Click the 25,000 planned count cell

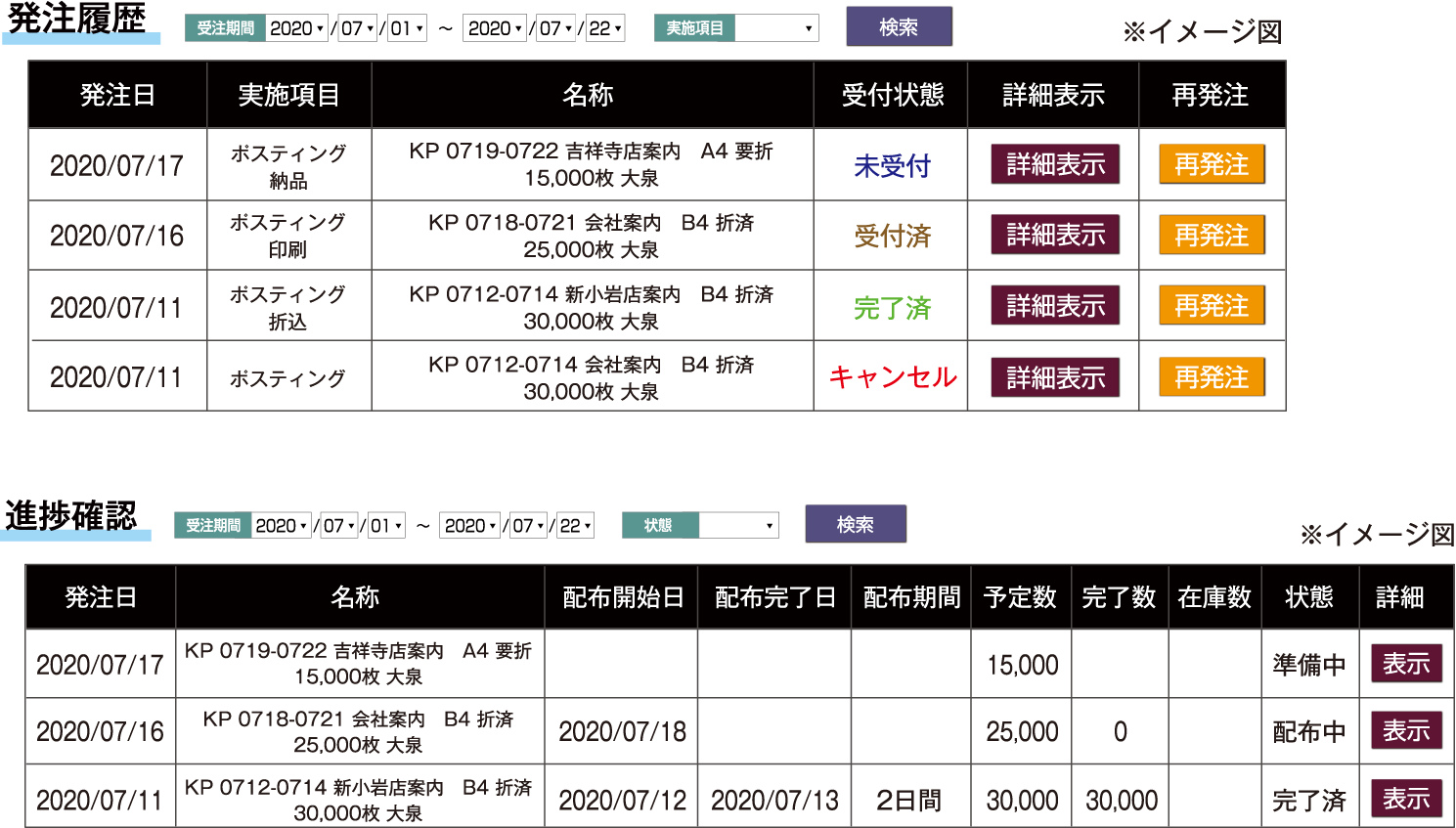click(x=1022, y=731)
